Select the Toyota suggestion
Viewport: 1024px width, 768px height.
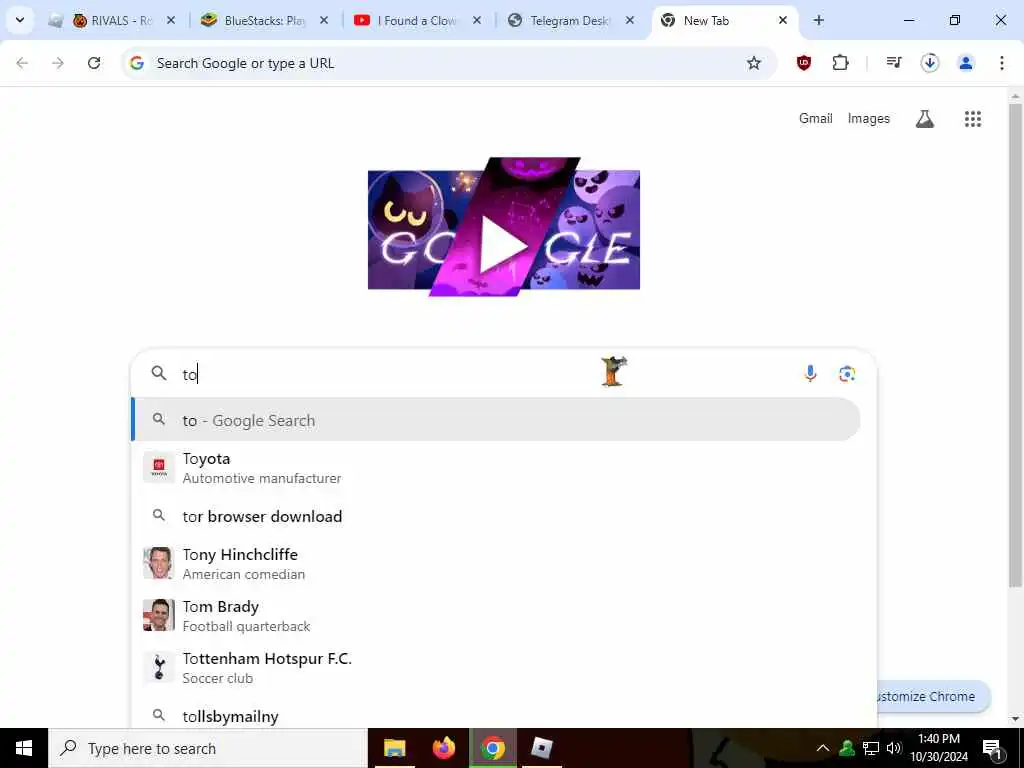[x=496, y=468]
